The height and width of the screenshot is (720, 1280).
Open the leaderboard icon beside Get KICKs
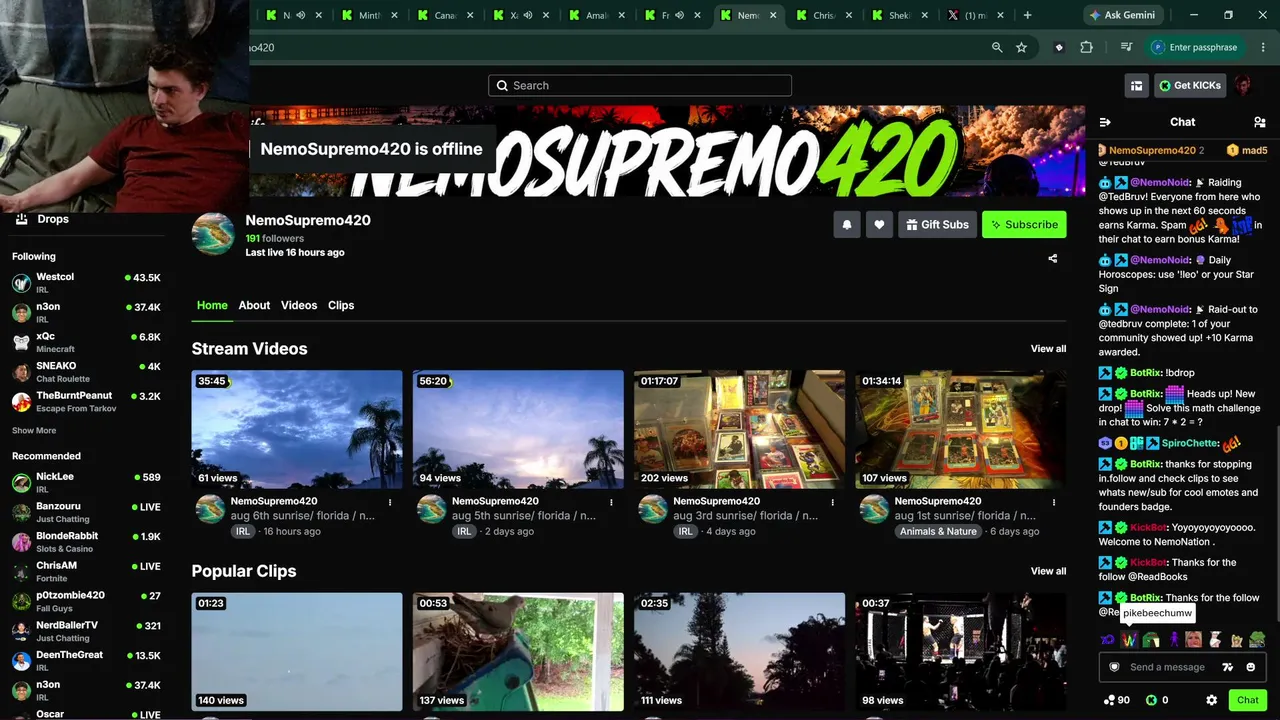(1136, 86)
